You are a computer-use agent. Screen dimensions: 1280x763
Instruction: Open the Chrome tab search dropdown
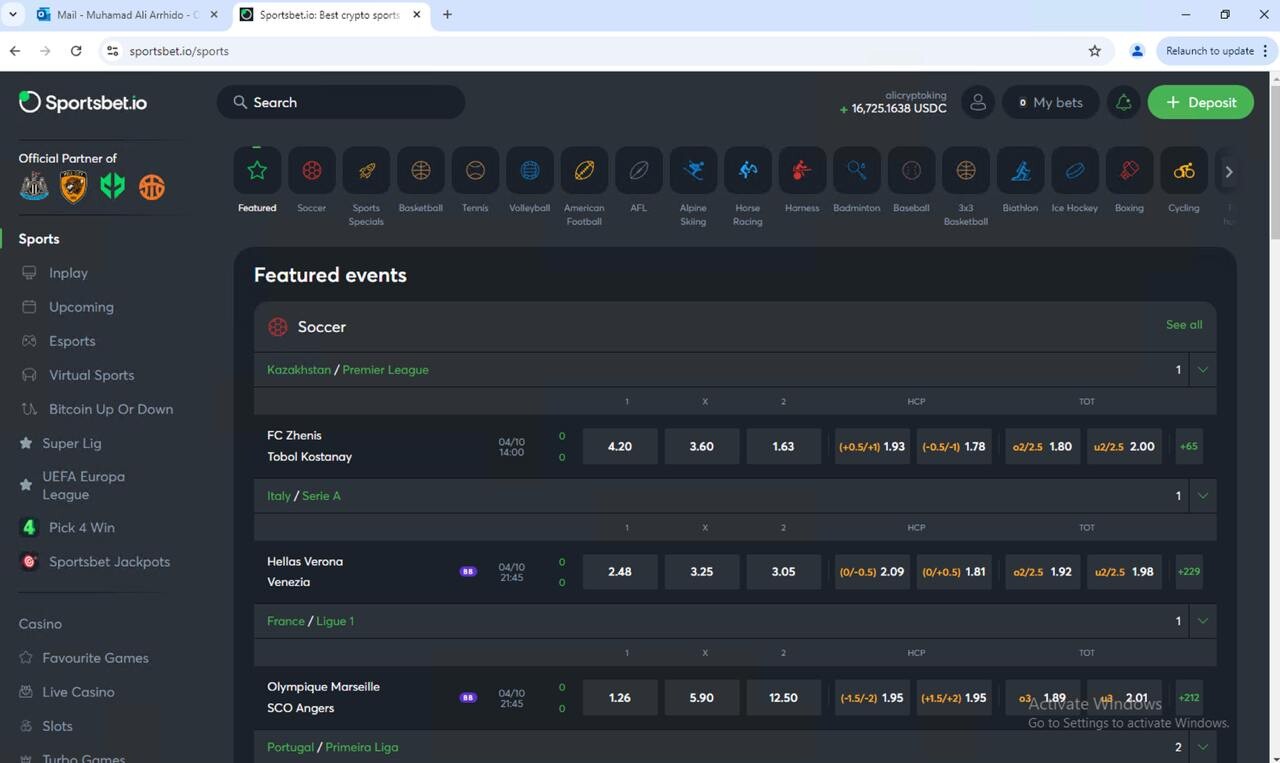13,15
